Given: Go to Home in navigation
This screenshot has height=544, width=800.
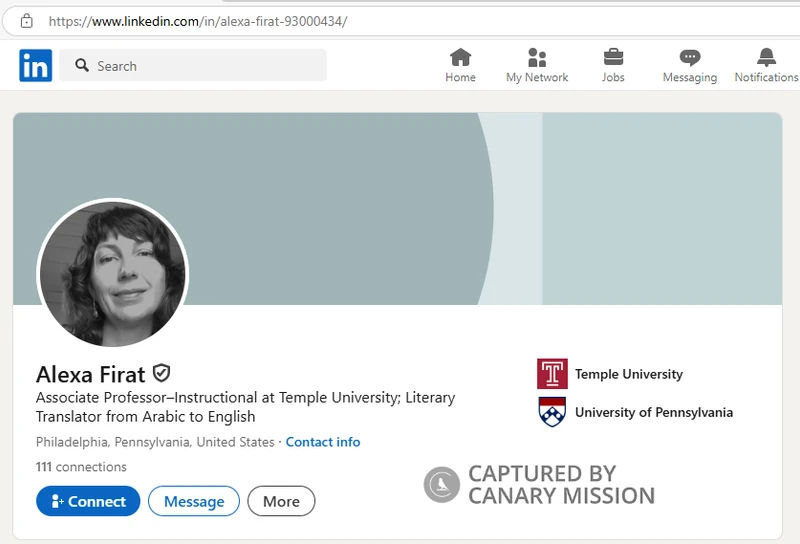Looking at the screenshot, I should point(460,65).
